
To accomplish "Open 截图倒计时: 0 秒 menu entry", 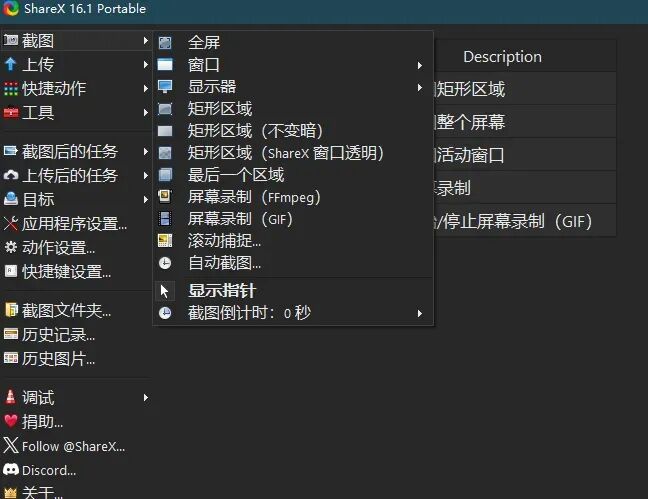I will coord(293,313).
